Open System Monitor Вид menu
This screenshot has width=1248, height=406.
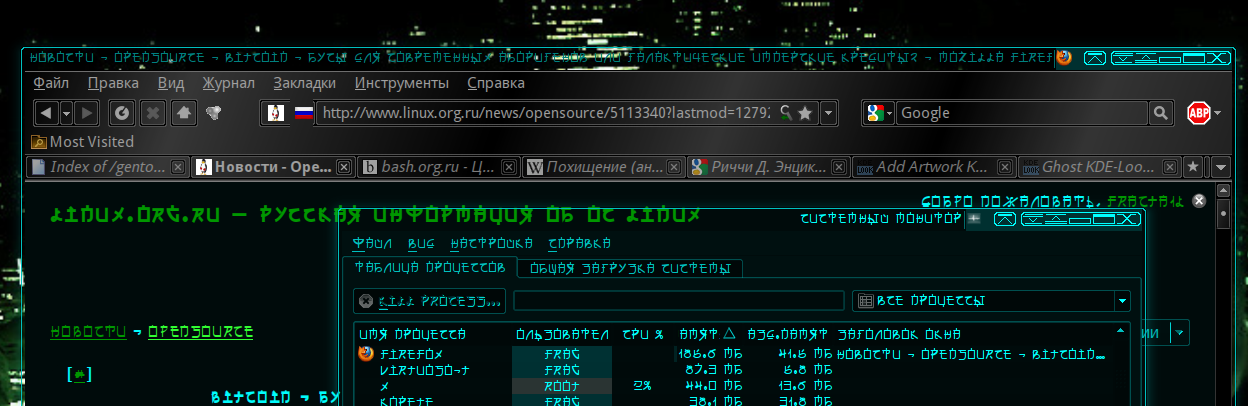pyautogui.click(x=420, y=244)
